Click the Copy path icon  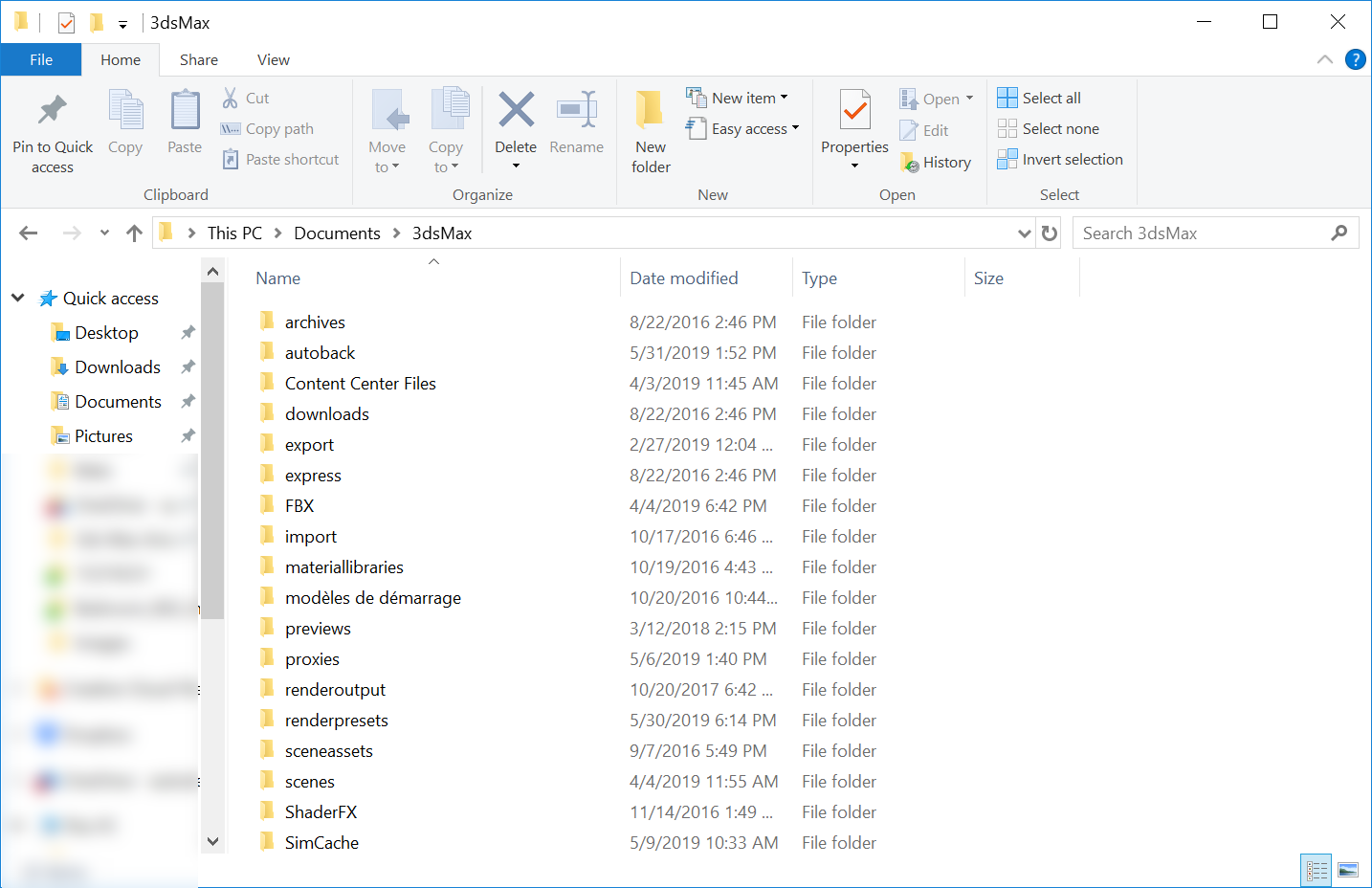pos(231,129)
